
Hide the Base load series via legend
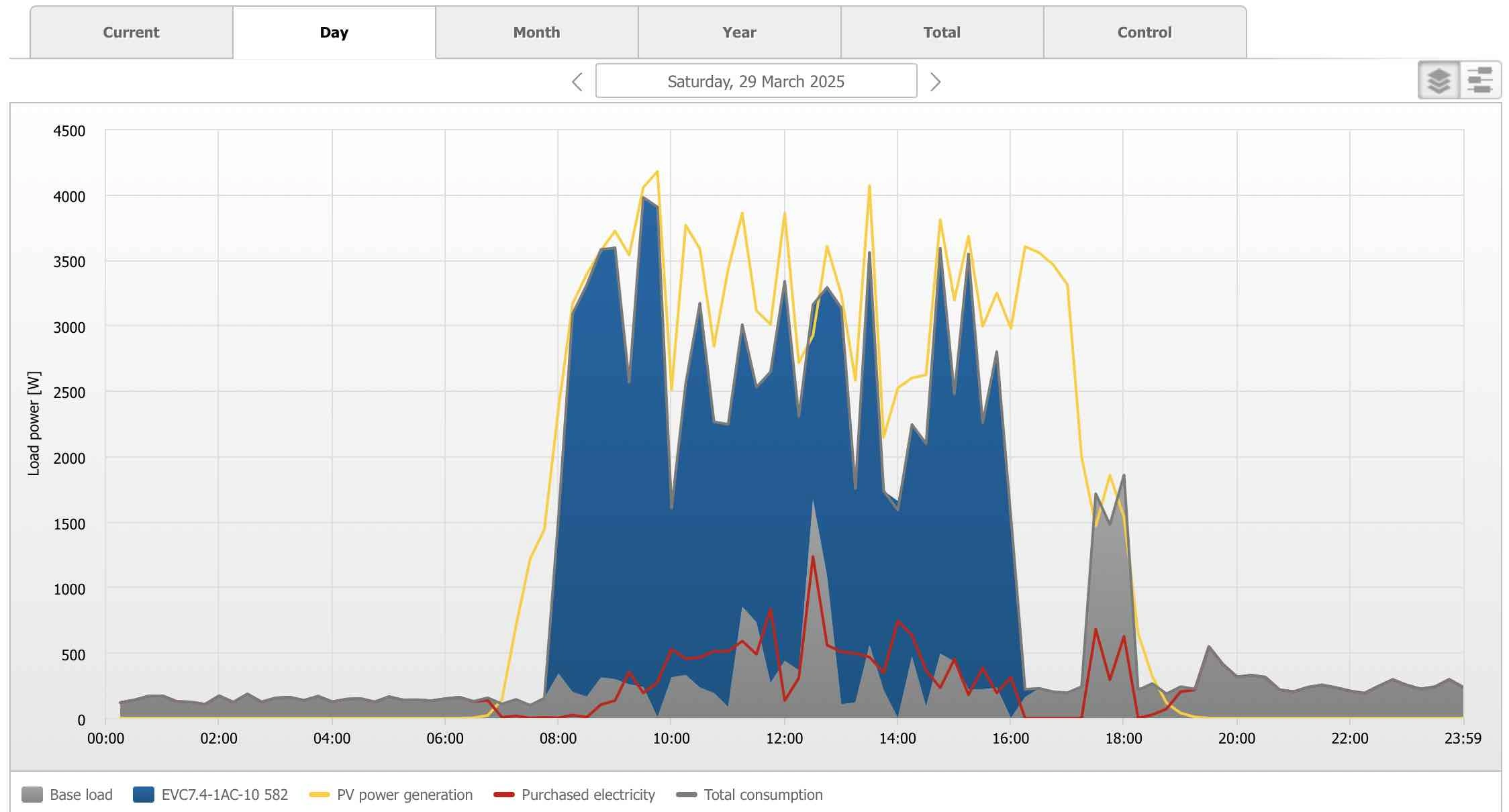point(81,794)
